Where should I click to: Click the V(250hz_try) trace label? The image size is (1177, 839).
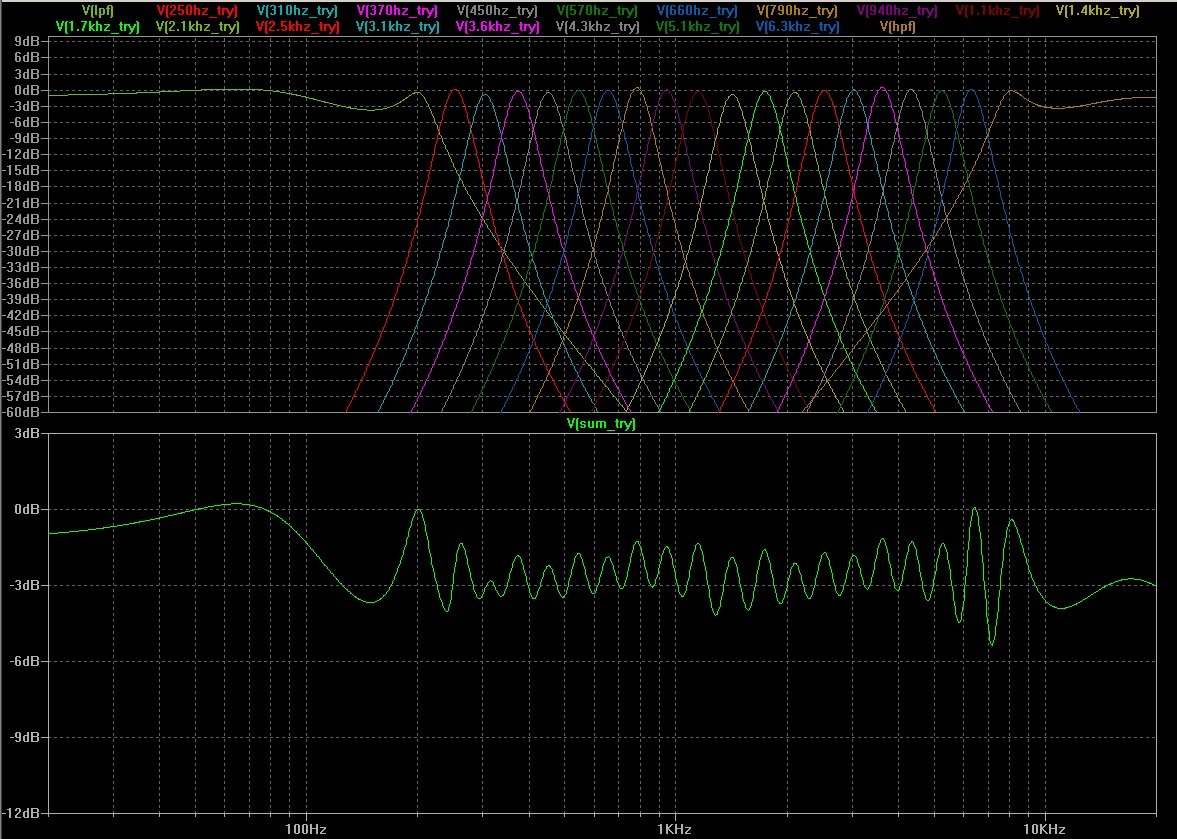tap(197, 11)
